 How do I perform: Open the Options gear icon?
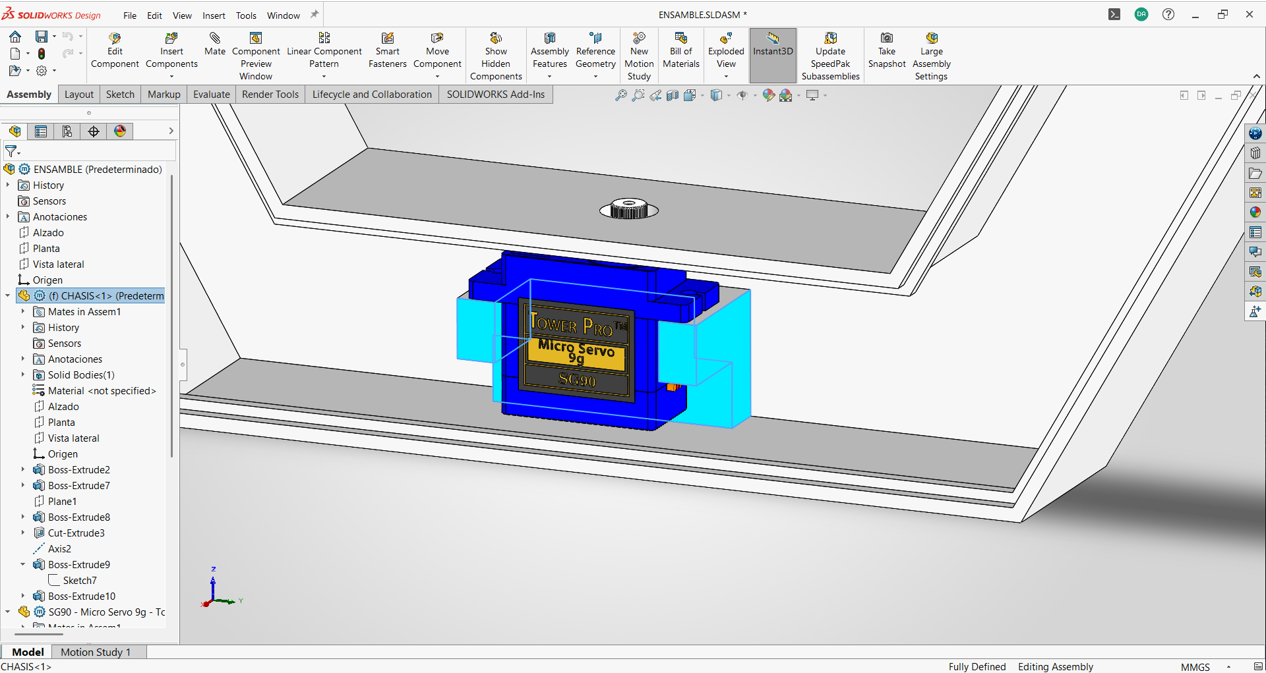[41, 71]
